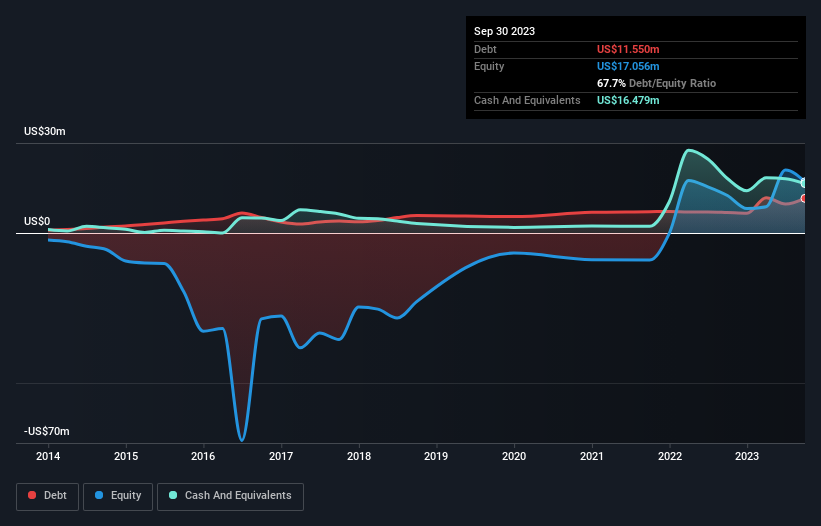
Task: Select the 2016 x-axis label
Action: click(203, 456)
